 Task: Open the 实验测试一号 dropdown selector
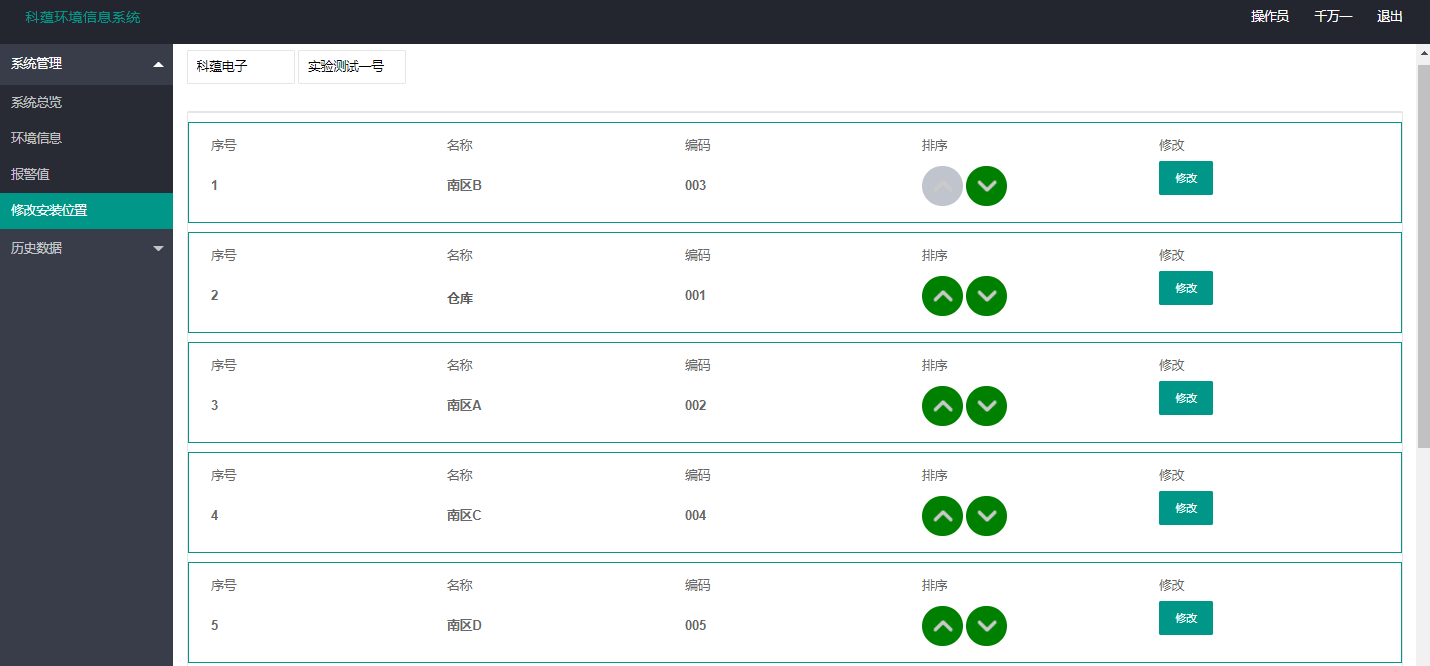coord(352,67)
